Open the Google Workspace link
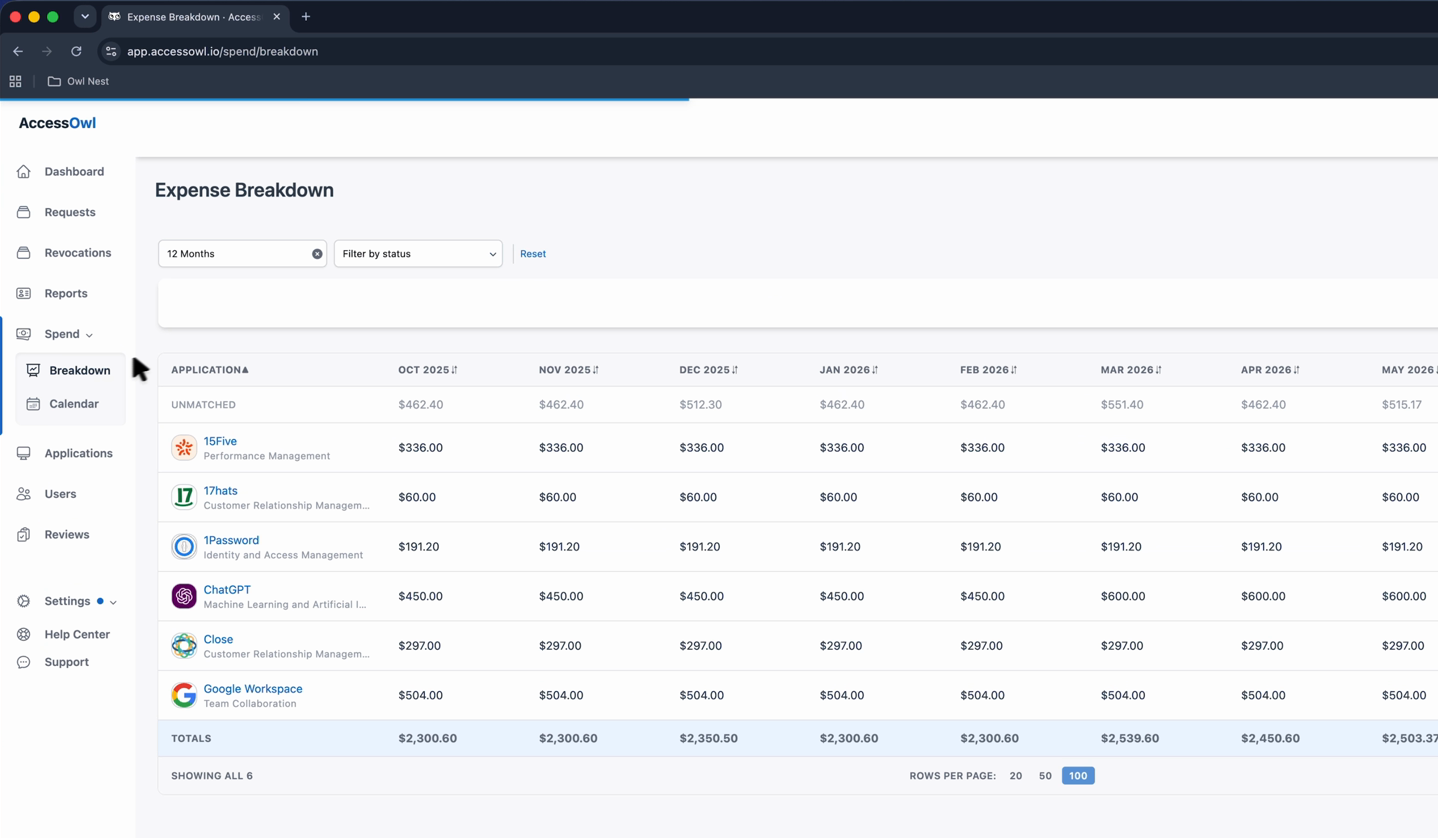This screenshot has height=838, width=1438. (253, 689)
